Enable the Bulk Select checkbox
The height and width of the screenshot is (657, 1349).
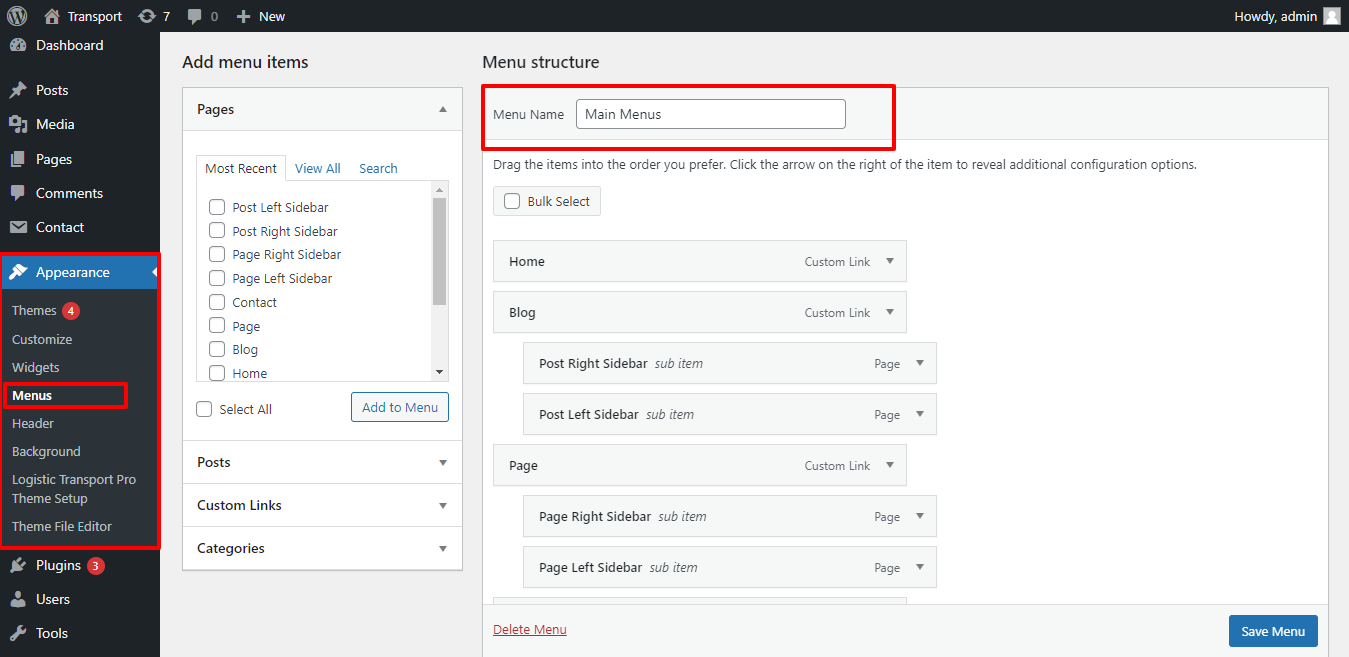coord(512,201)
